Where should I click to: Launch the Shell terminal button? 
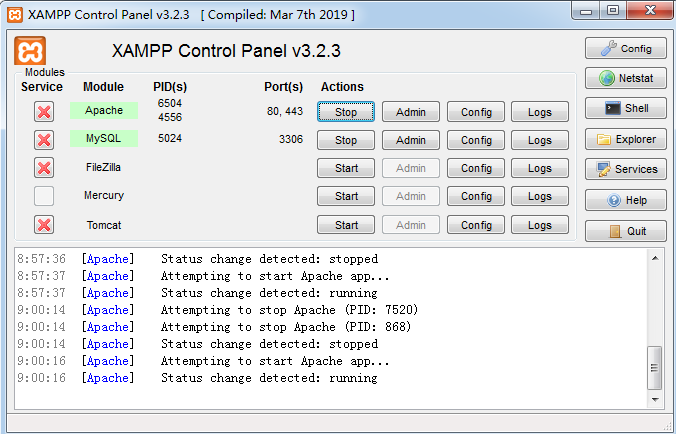pyautogui.click(x=626, y=108)
